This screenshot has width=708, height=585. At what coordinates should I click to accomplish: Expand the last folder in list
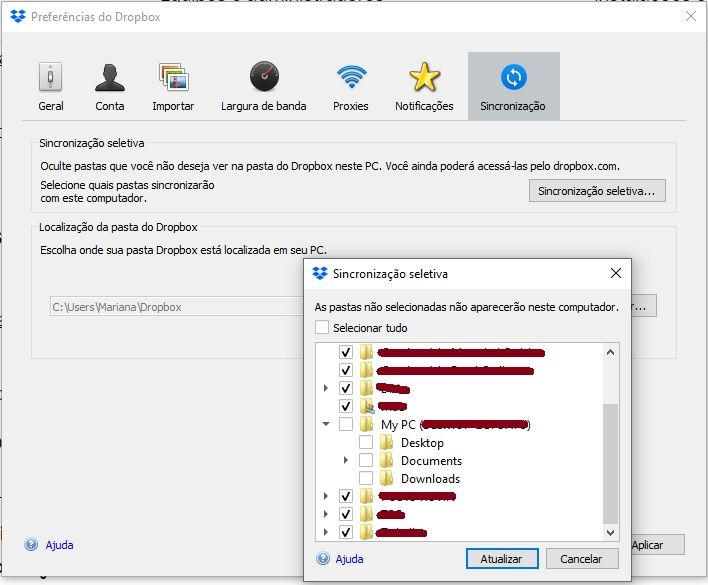pos(326,532)
